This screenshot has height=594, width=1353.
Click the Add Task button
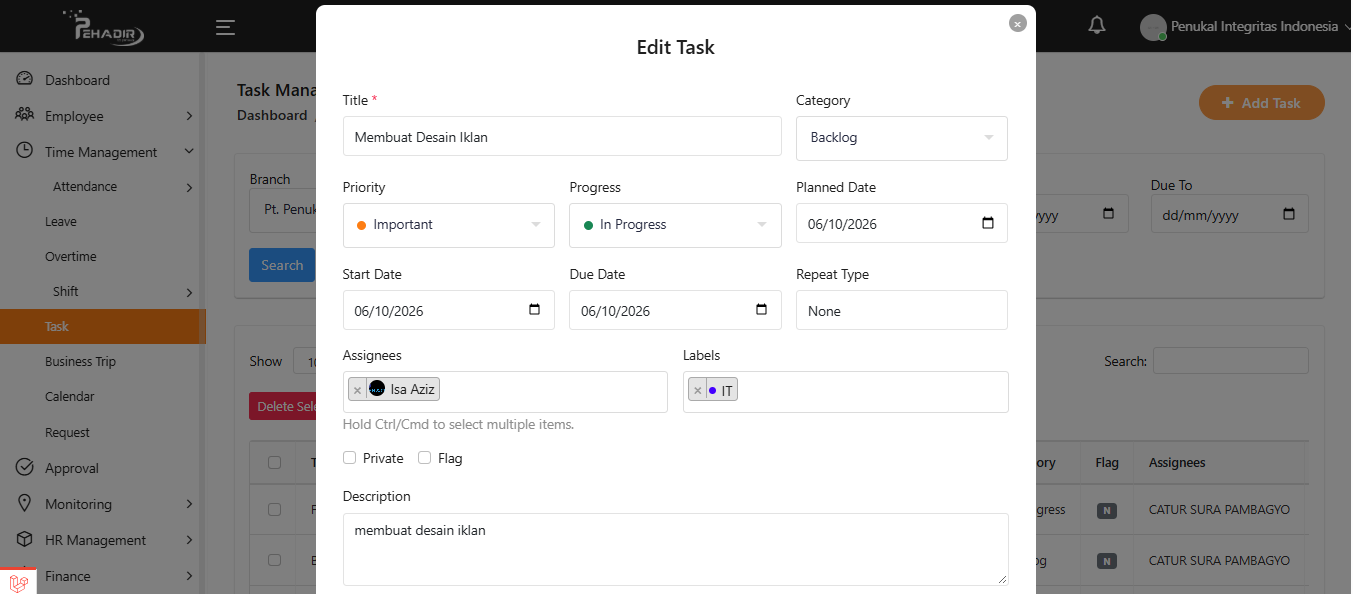1262,103
